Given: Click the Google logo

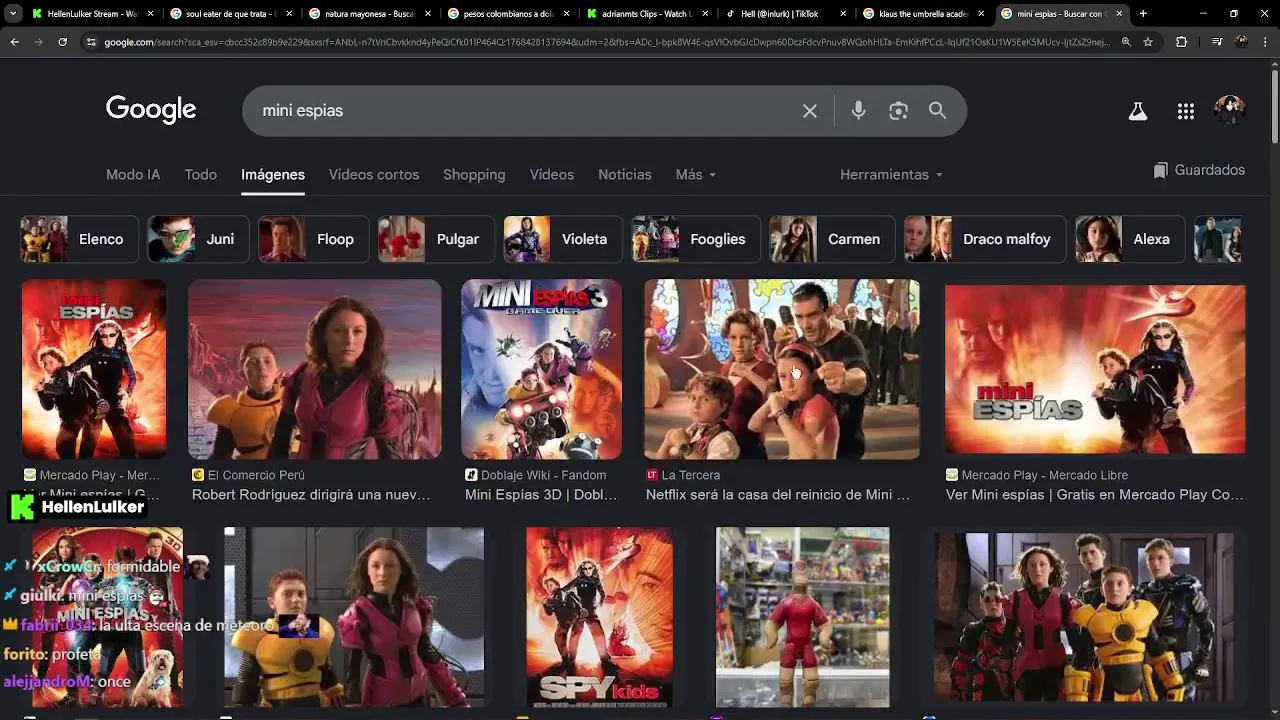Looking at the screenshot, I should tap(151, 110).
